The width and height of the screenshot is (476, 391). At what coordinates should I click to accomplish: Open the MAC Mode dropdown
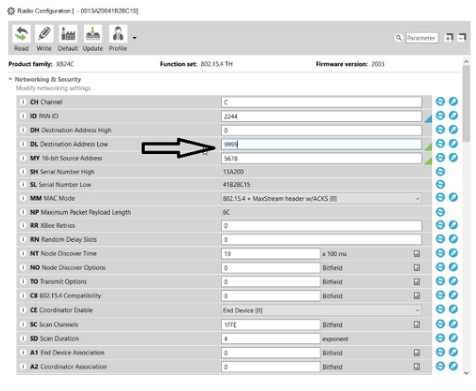tap(417, 199)
